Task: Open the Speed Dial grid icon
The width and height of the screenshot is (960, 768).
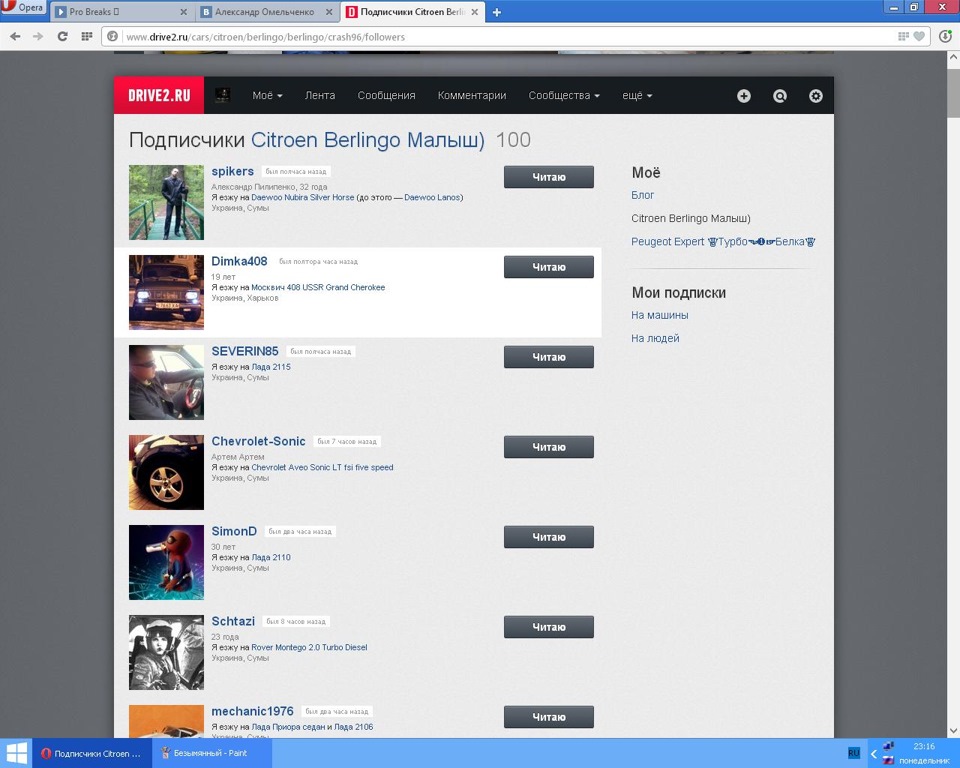Action: (x=87, y=36)
